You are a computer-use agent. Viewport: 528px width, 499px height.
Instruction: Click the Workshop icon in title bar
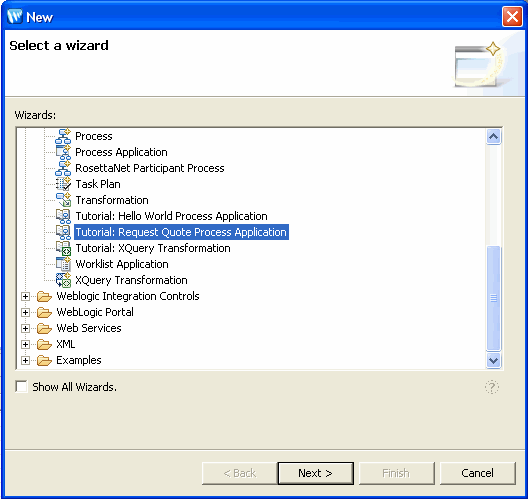pyautogui.click(x=15, y=16)
